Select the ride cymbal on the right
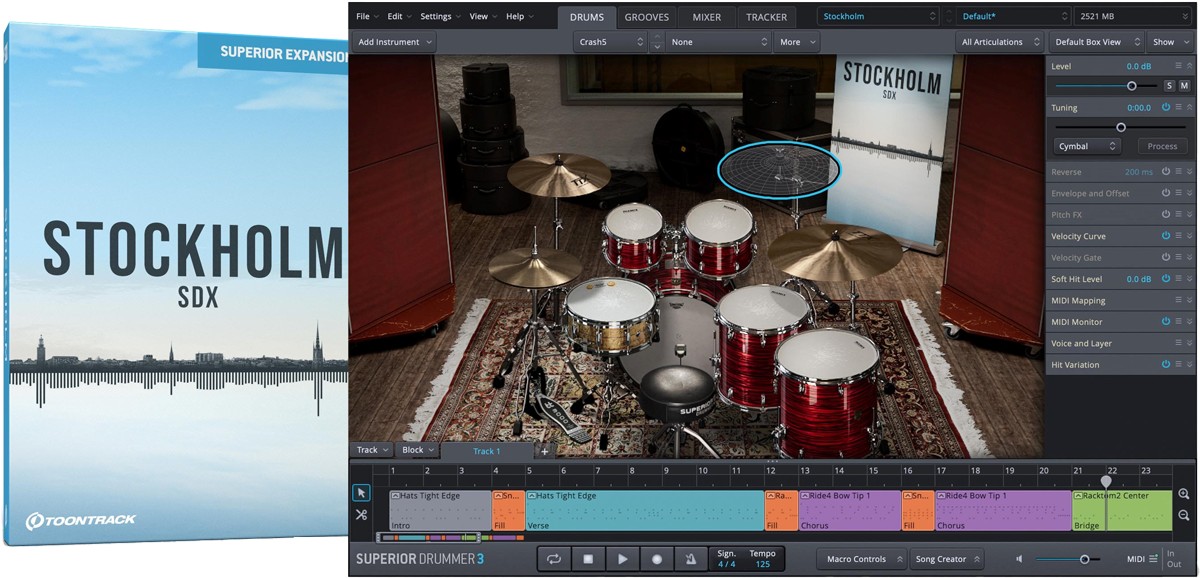The height and width of the screenshot is (578, 1200). (x=835, y=250)
